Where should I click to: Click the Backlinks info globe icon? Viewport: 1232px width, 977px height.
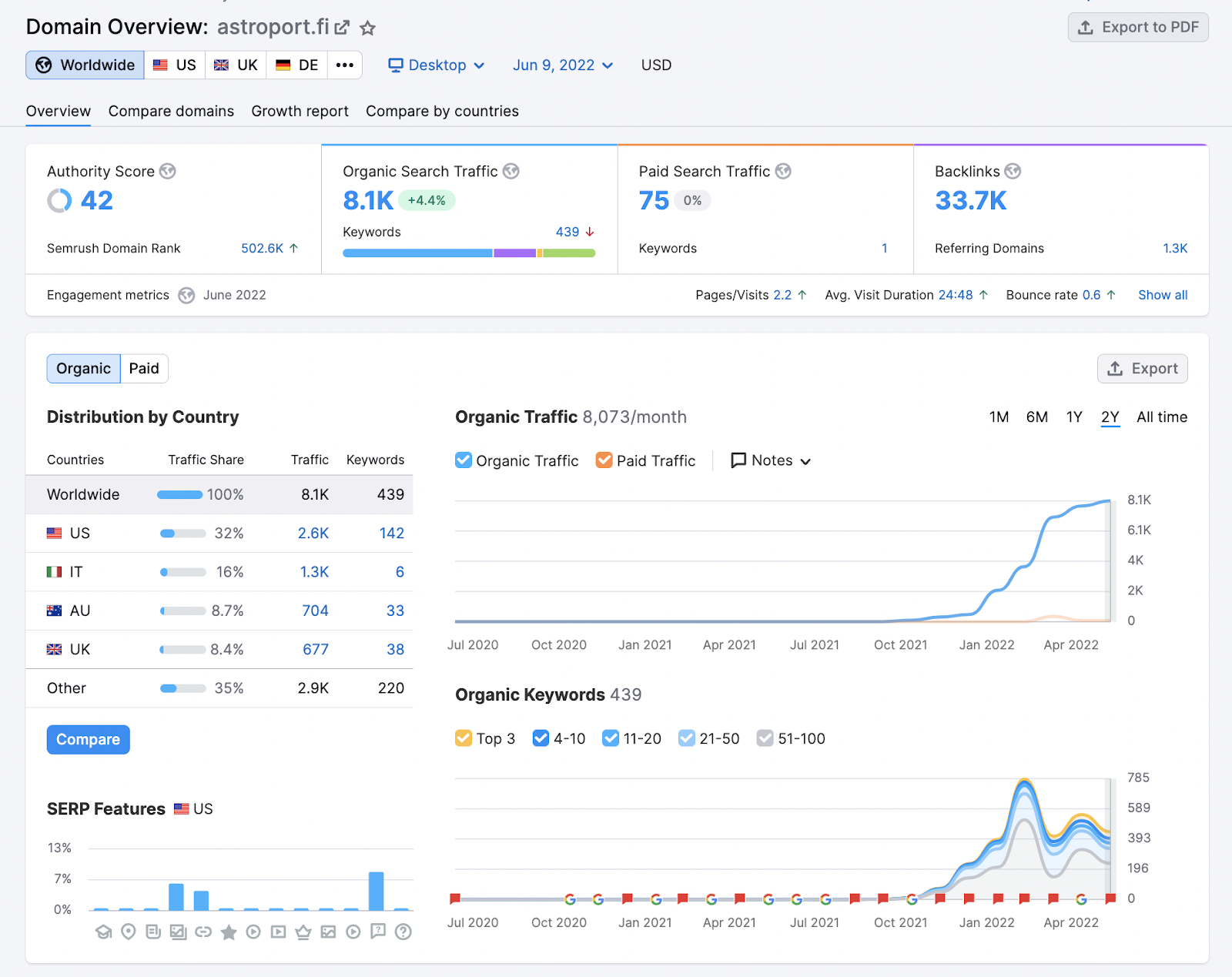pos(1013,171)
